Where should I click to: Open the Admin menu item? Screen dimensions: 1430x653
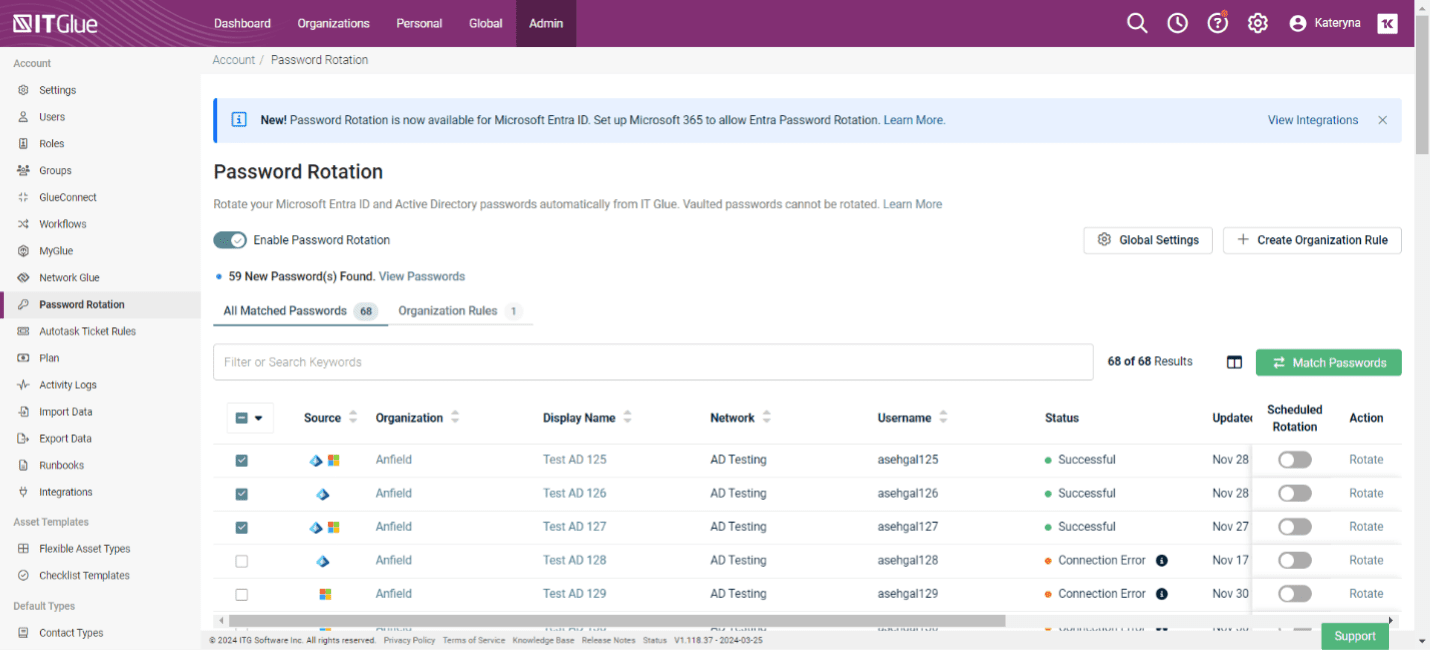coord(545,22)
